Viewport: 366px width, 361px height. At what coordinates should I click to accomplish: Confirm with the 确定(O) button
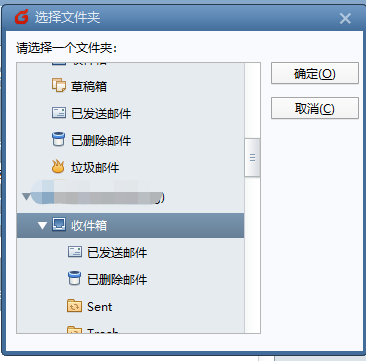[315, 73]
